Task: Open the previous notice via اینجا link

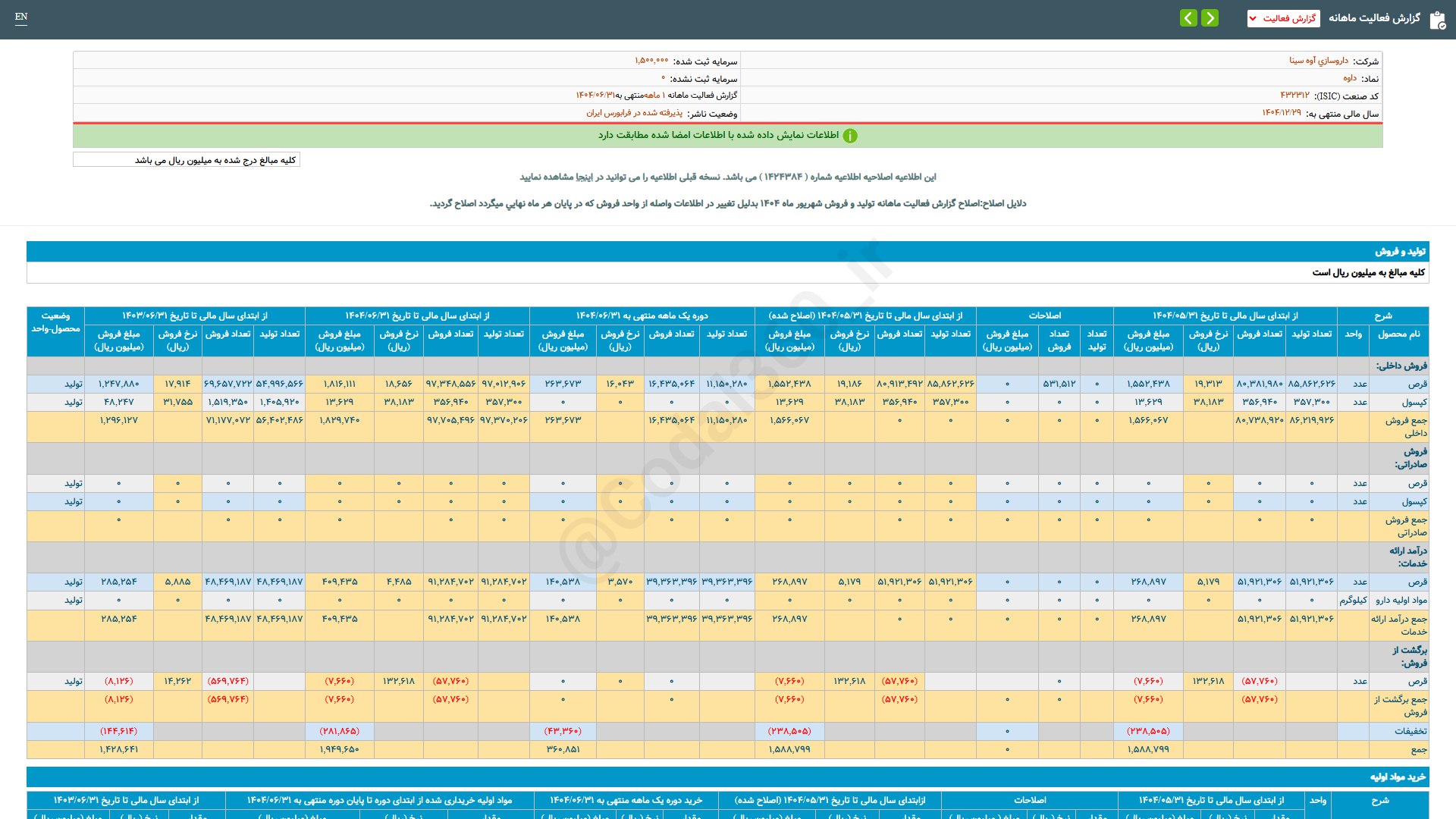Action: pos(585,177)
